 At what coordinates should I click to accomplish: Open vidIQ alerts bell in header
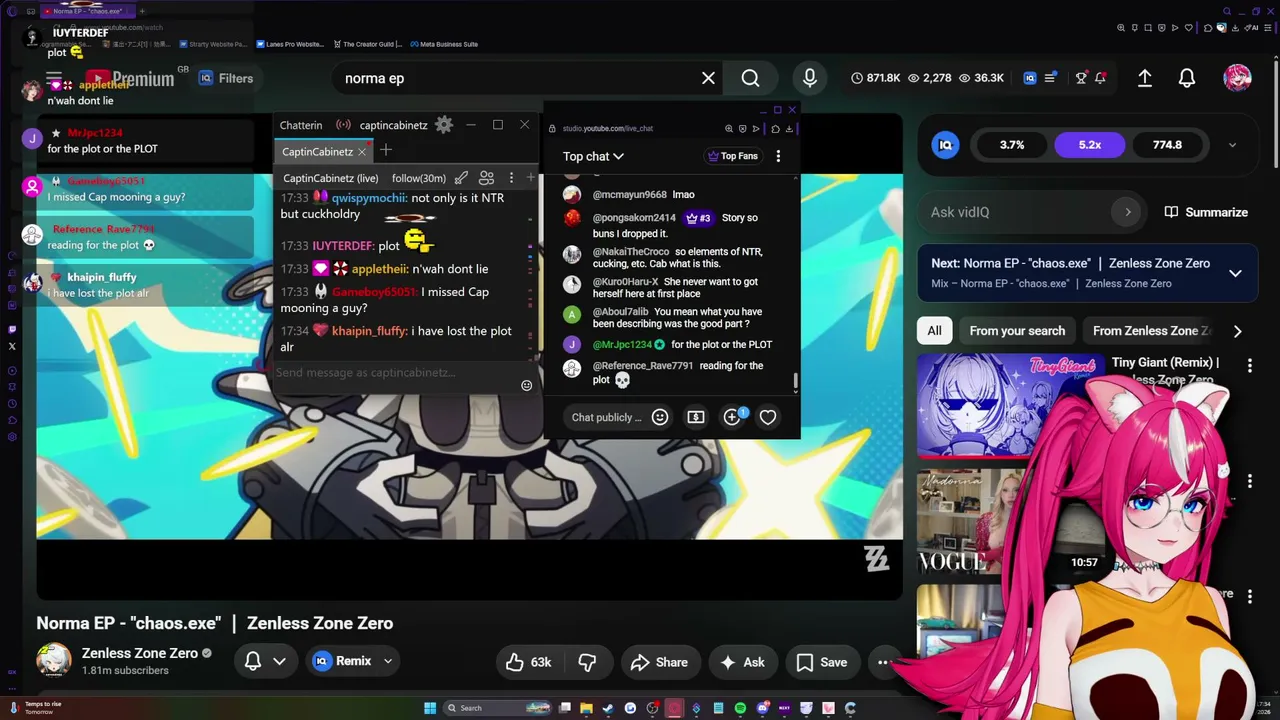(1100, 78)
